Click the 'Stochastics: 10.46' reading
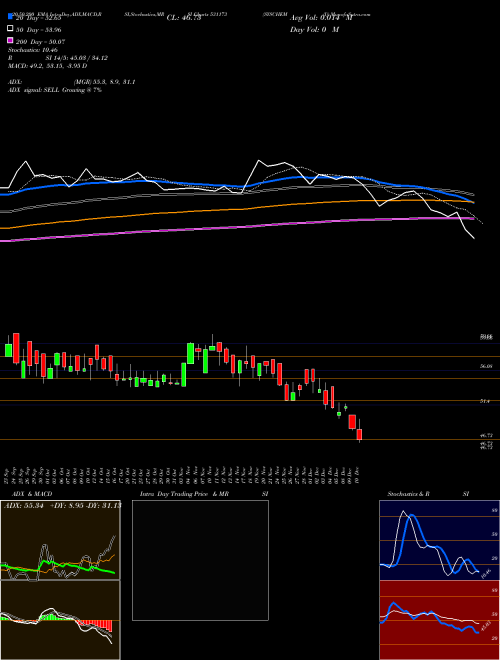Viewport: 500px width, 660px height. [x=32, y=50]
